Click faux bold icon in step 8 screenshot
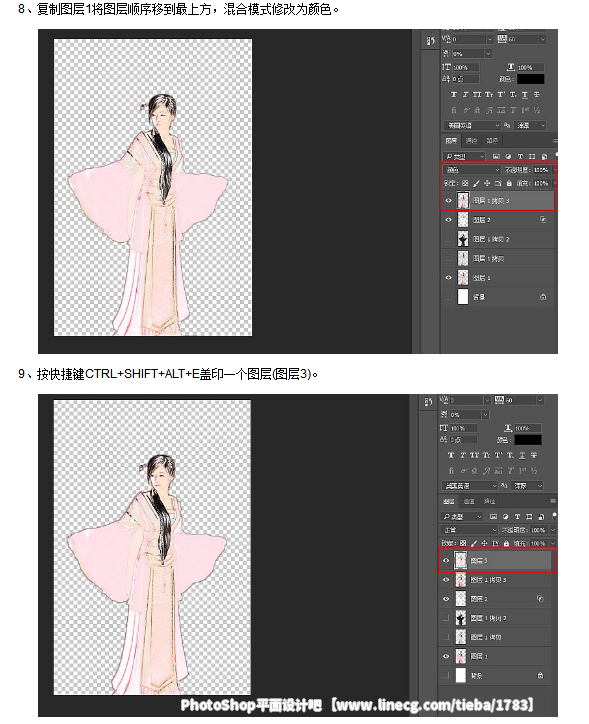Viewport: 589px width, 724px height. pyautogui.click(x=453, y=95)
